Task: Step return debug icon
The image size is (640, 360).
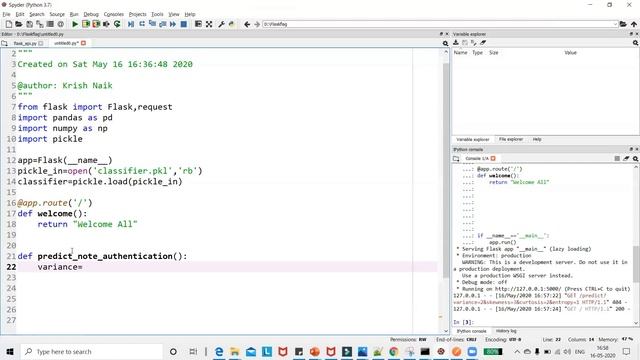Action: [x=162, y=24]
